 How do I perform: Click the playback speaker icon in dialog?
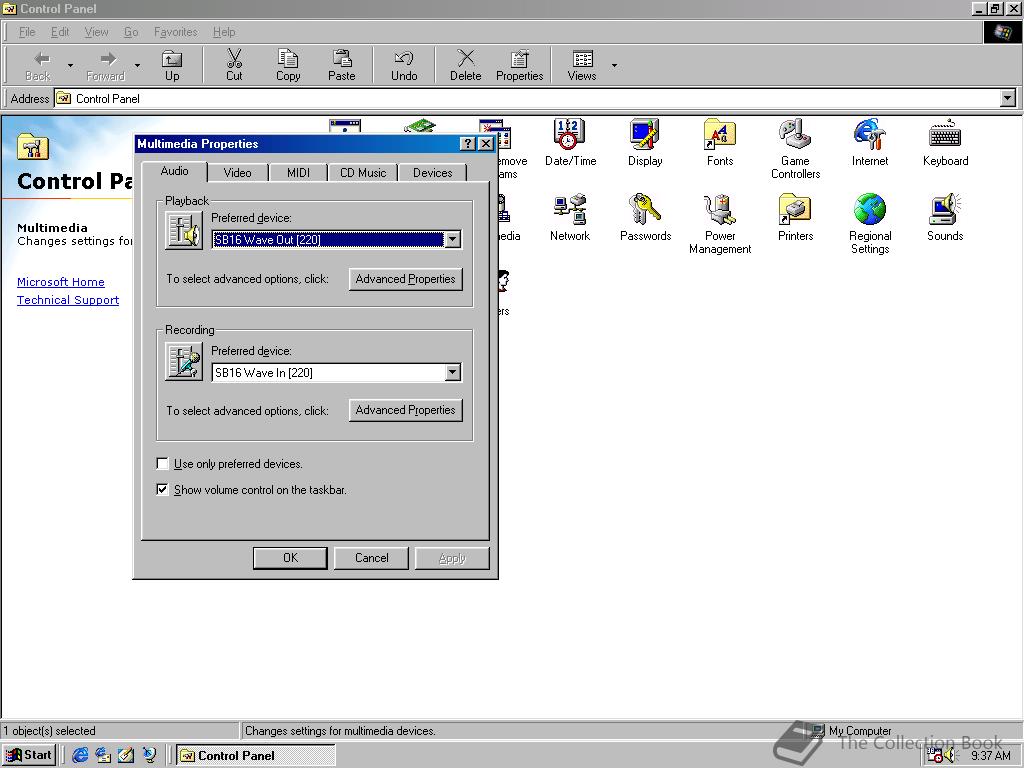(x=184, y=231)
